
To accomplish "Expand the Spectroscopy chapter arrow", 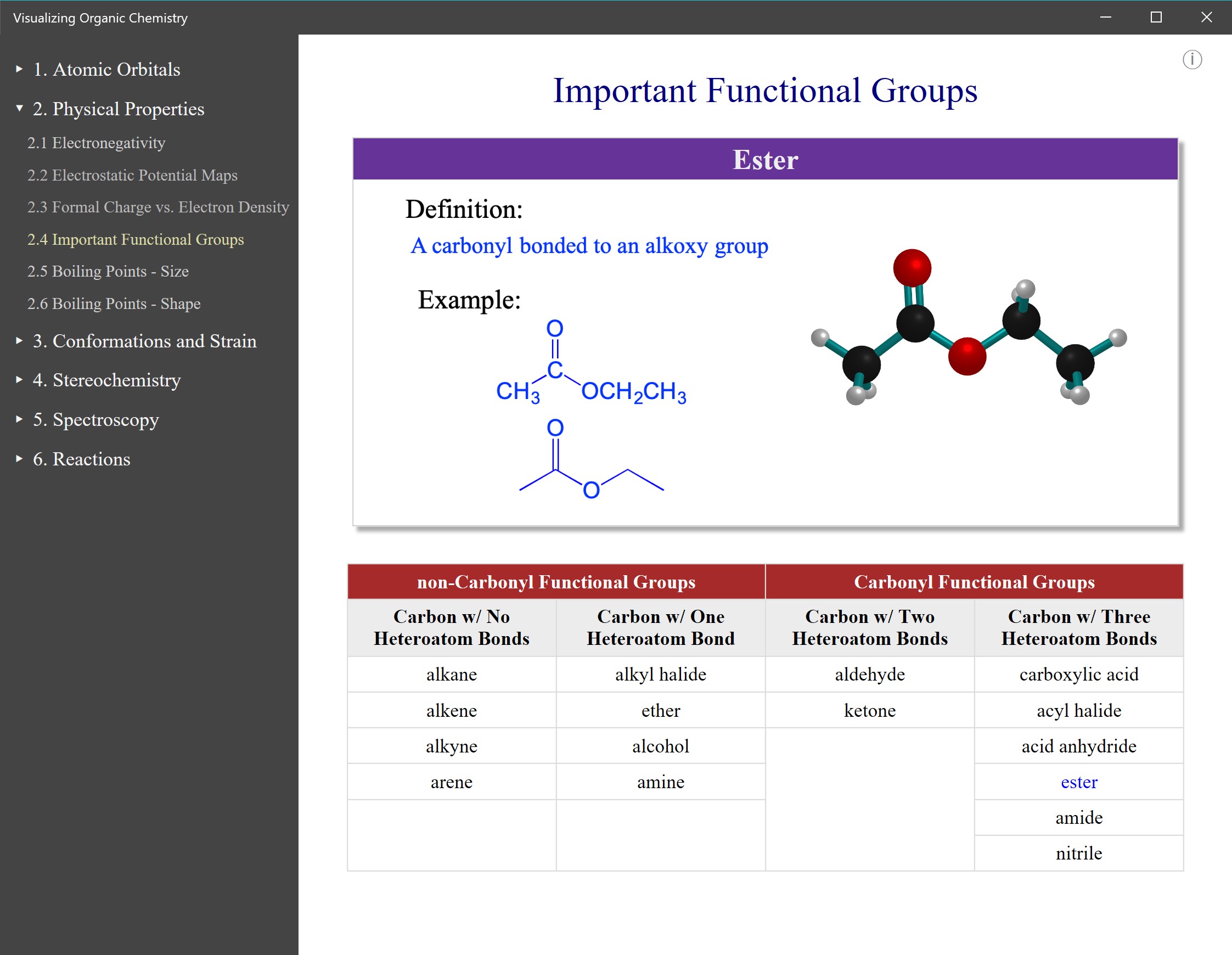I will (19, 419).
